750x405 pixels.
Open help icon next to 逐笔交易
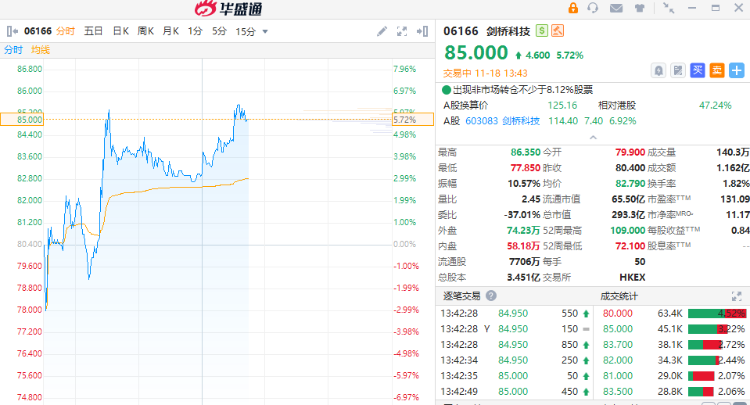(491, 296)
